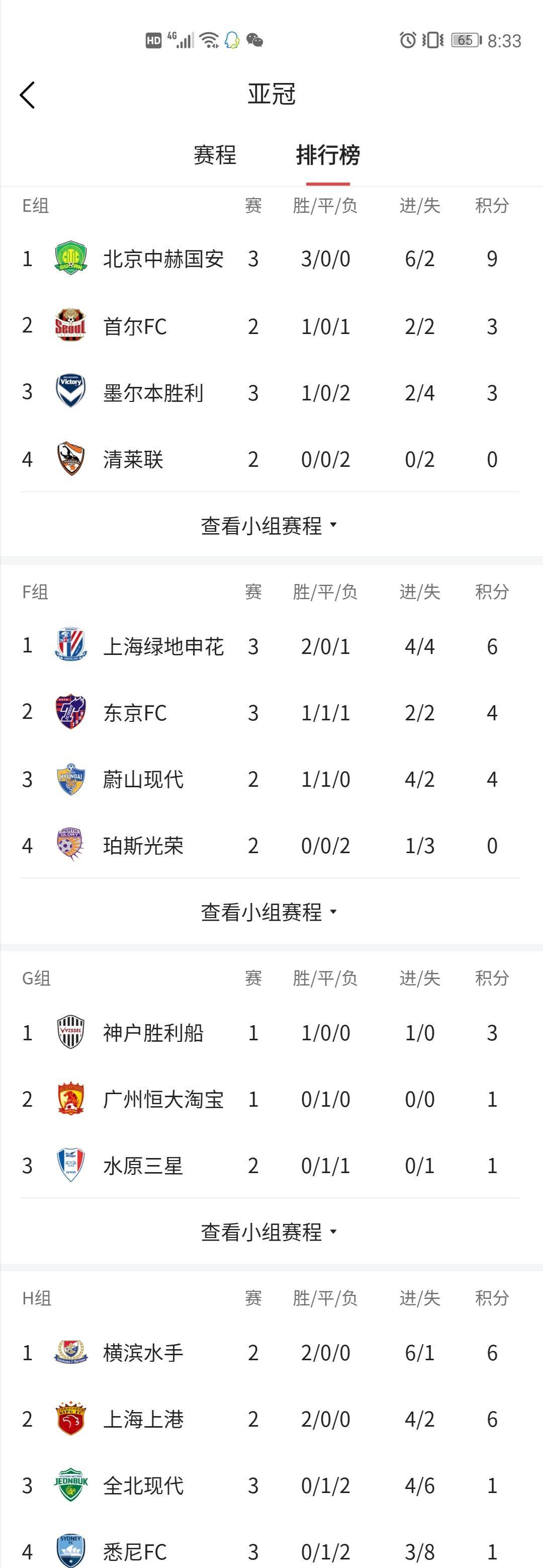Tap Perth Glory club badge

[x=70, y=845]
